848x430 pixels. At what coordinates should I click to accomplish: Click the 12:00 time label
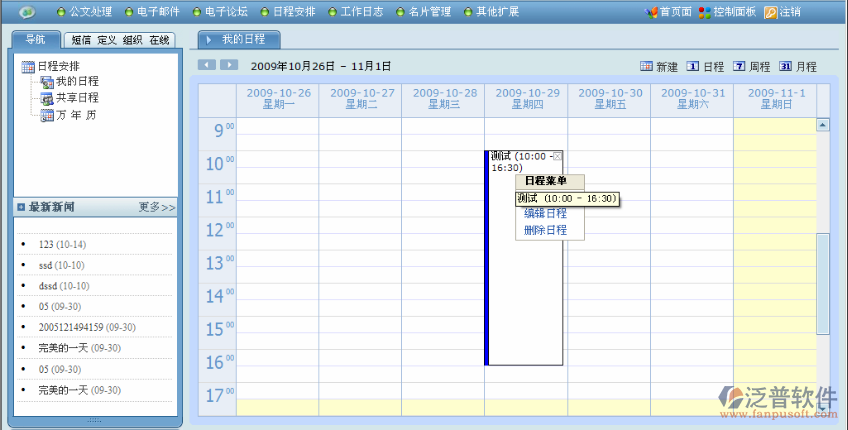[x=220, y=230]
